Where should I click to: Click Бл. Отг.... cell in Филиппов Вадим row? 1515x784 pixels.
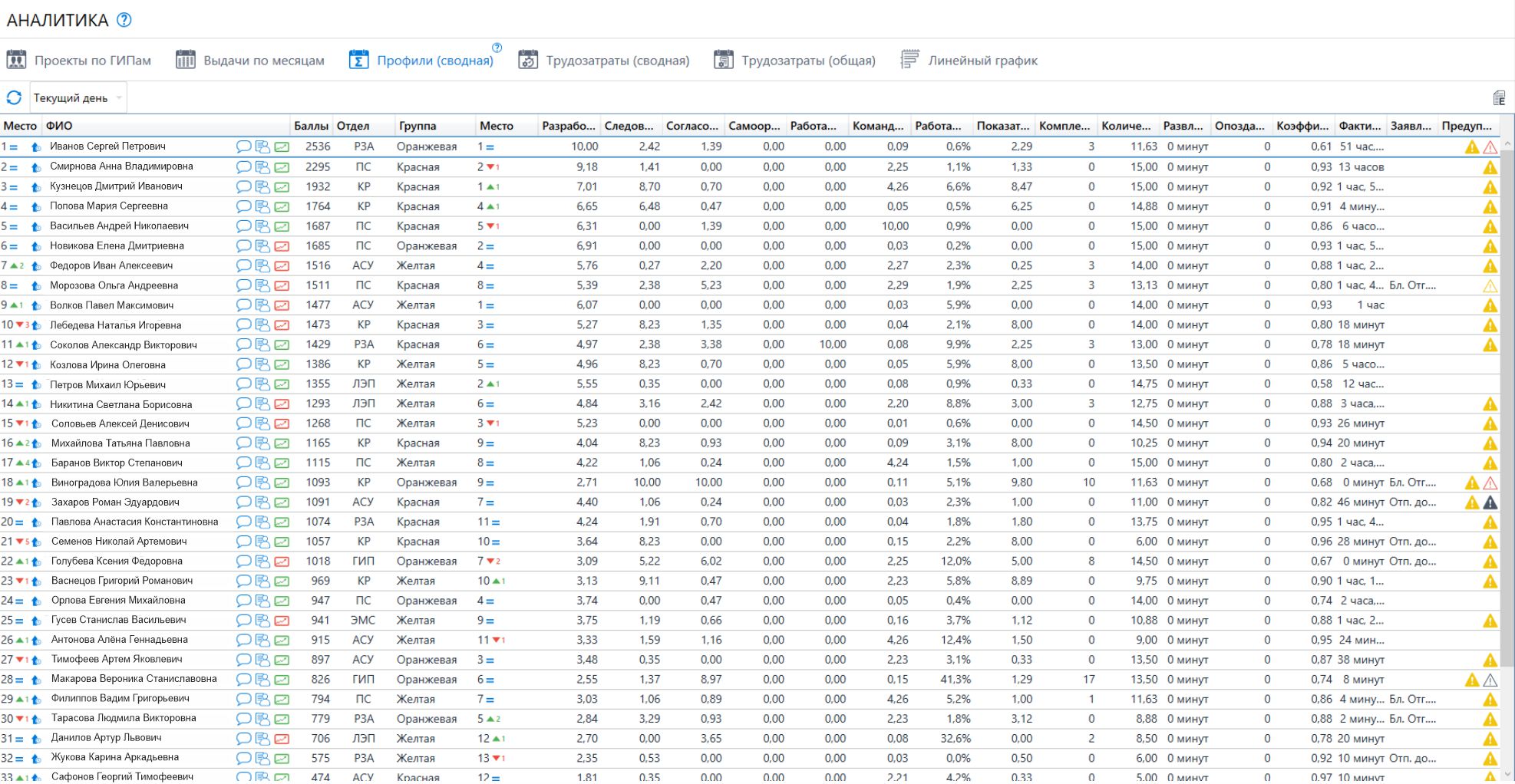(1412, 700)
